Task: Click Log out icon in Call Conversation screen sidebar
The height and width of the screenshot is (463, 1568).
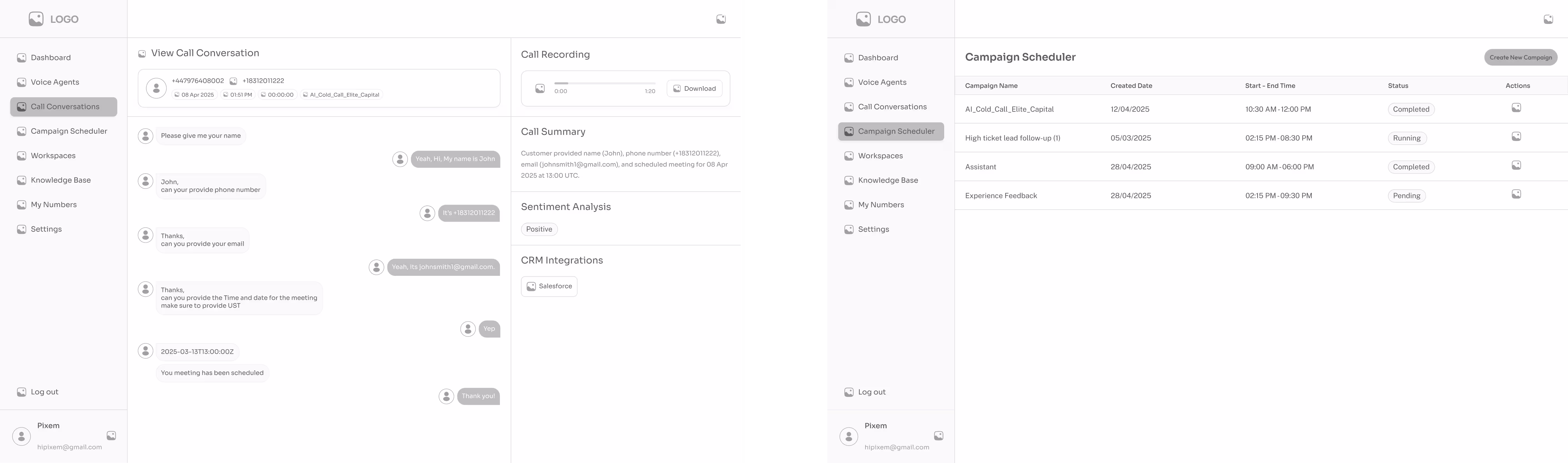Action: (21, 392)
